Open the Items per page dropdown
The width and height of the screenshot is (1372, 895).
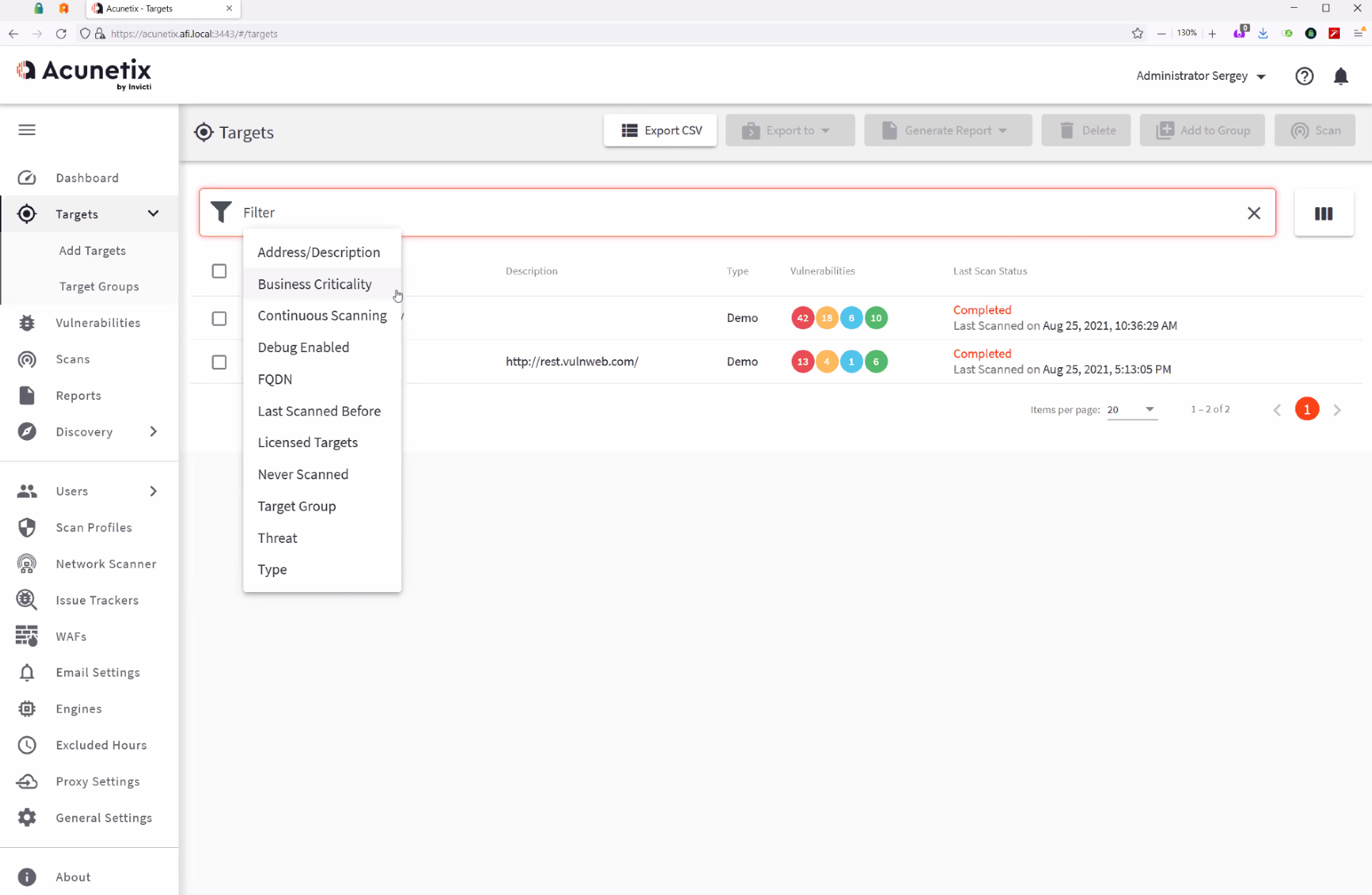1132,409
